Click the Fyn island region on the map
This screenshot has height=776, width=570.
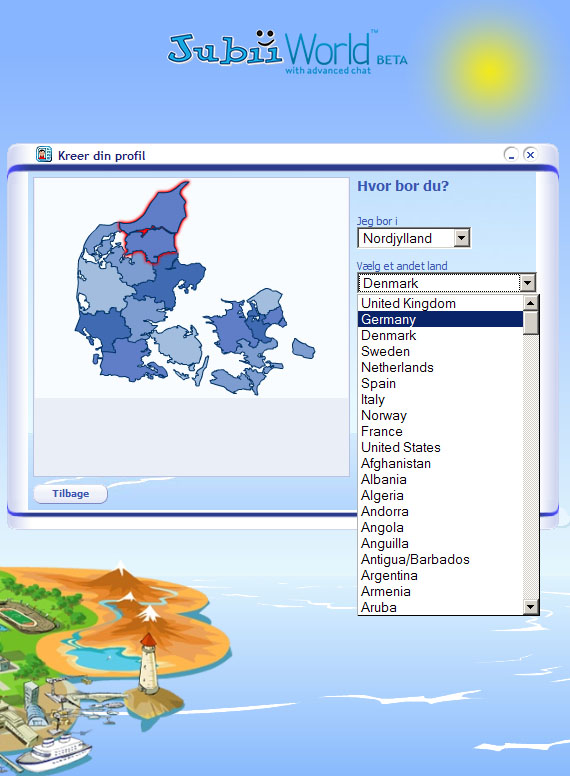[x=179, y=346]
